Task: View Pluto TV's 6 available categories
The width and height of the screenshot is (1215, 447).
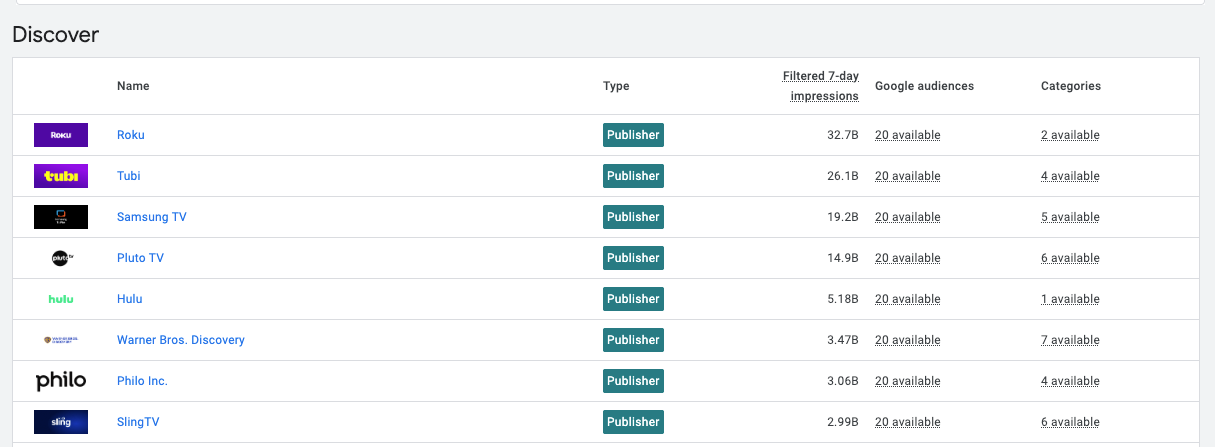Action: pos(1070,258)
